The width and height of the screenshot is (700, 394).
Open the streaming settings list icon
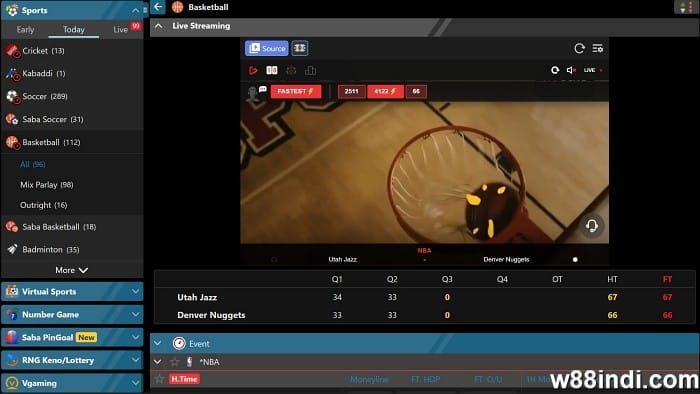point(597,48)
